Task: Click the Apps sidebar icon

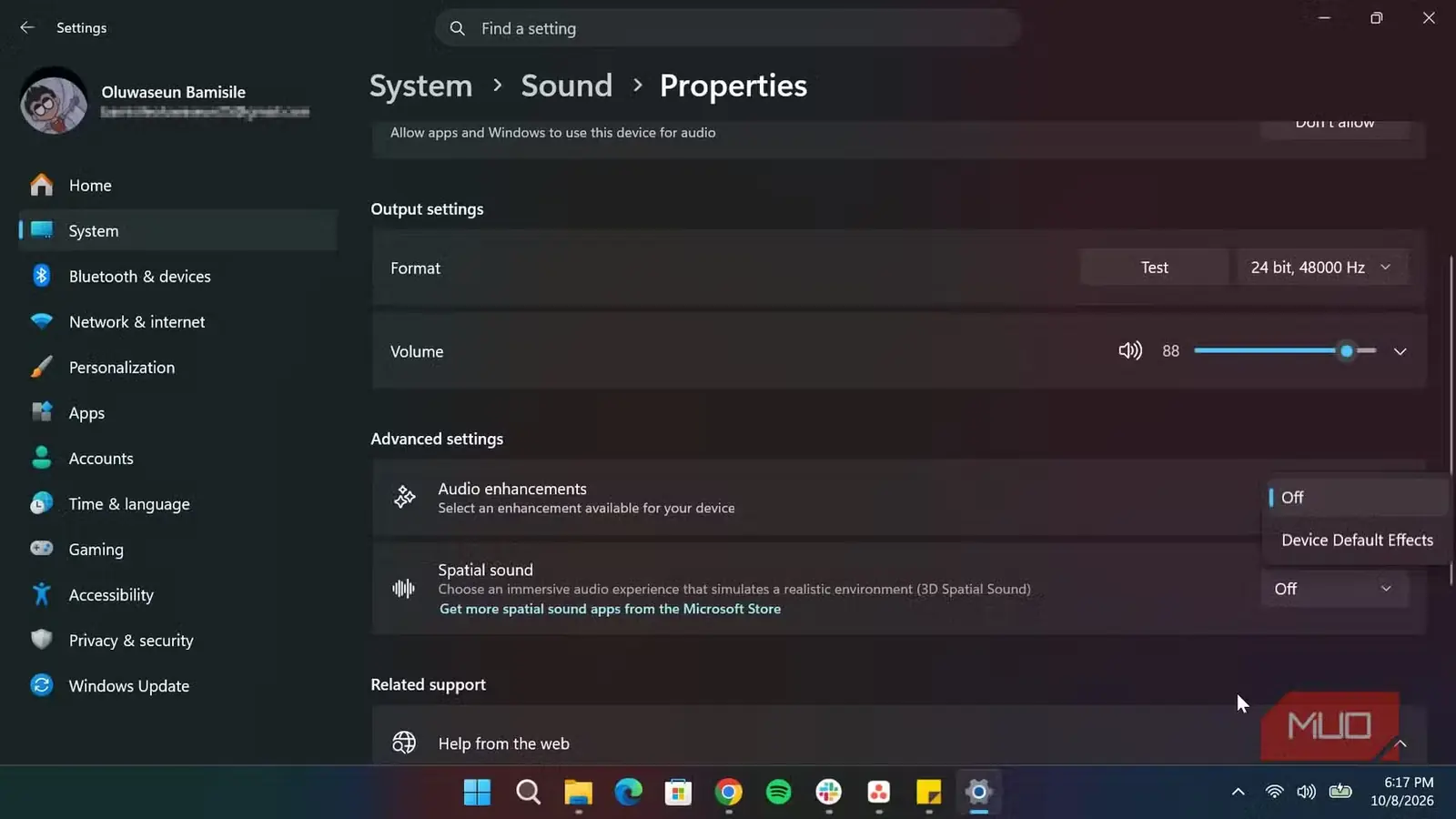Action: pyautogui.click(x=41, y=412)
